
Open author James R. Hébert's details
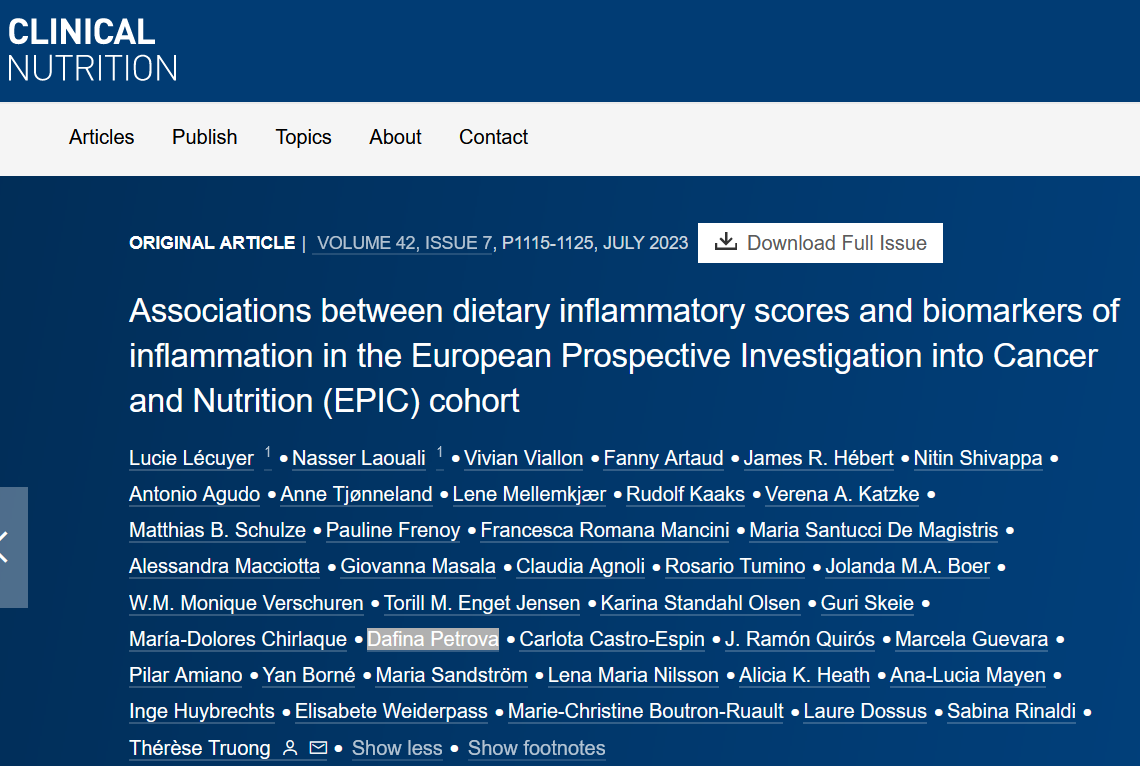818,458
